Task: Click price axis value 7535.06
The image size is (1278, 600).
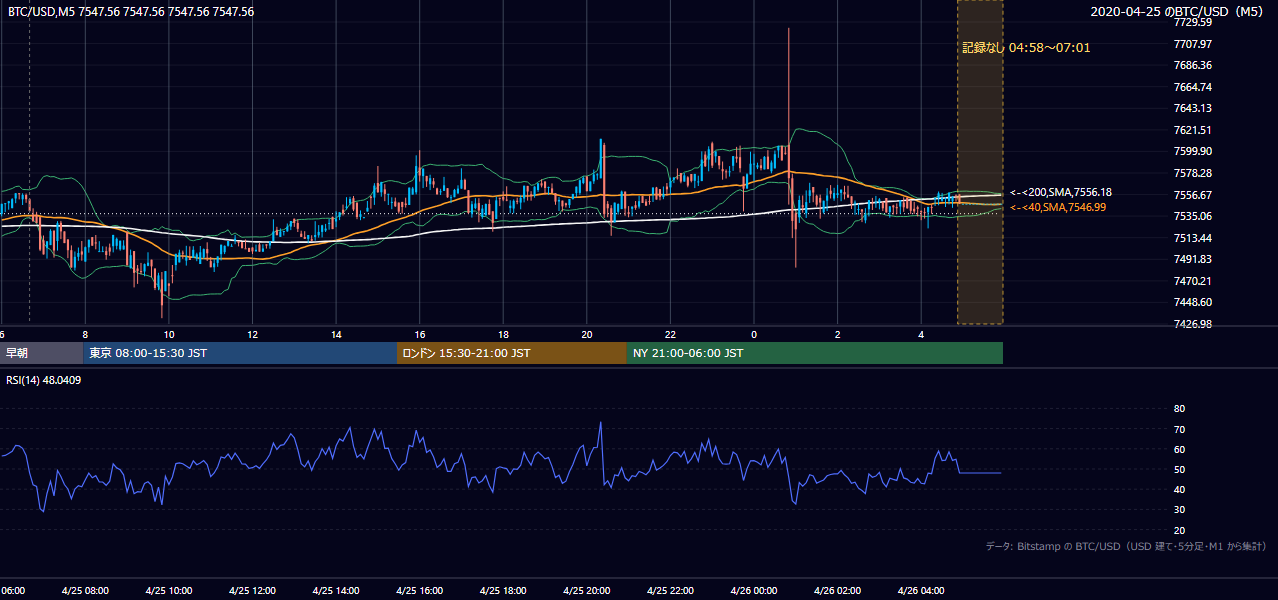Action: 1193,216
